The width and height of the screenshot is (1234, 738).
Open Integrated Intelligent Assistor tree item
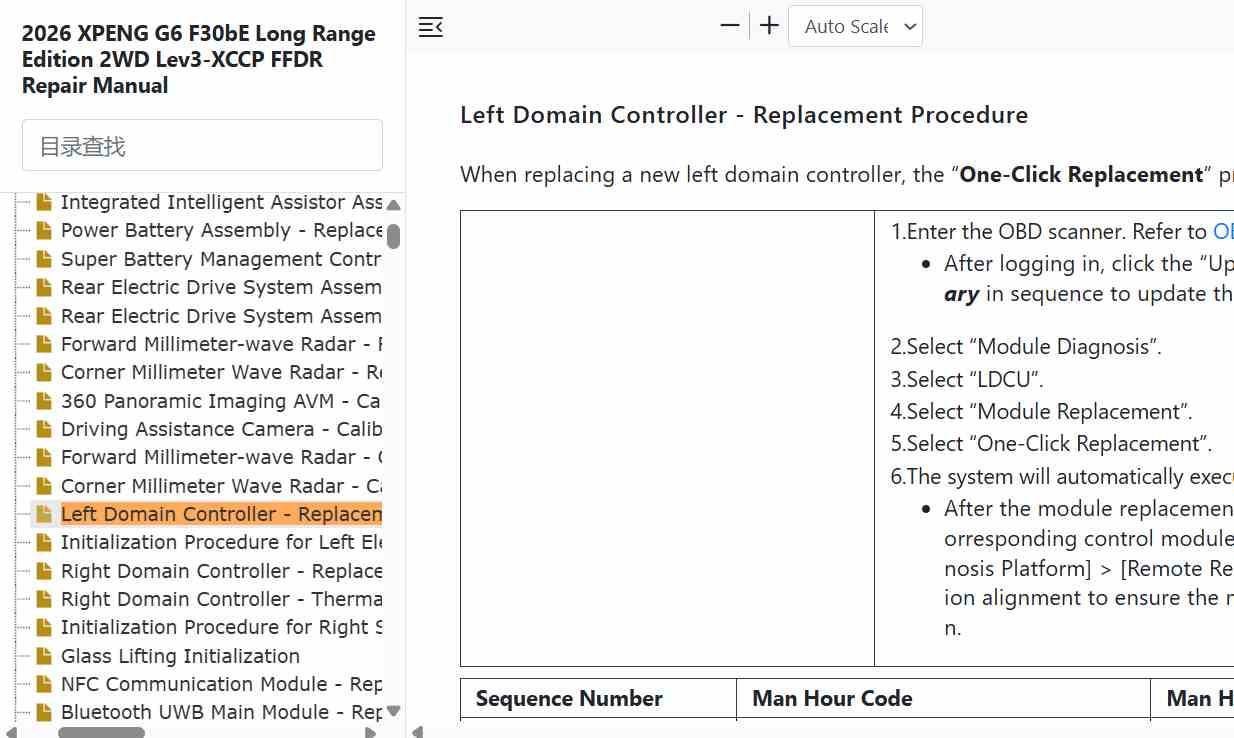click(x=221, y=202)
